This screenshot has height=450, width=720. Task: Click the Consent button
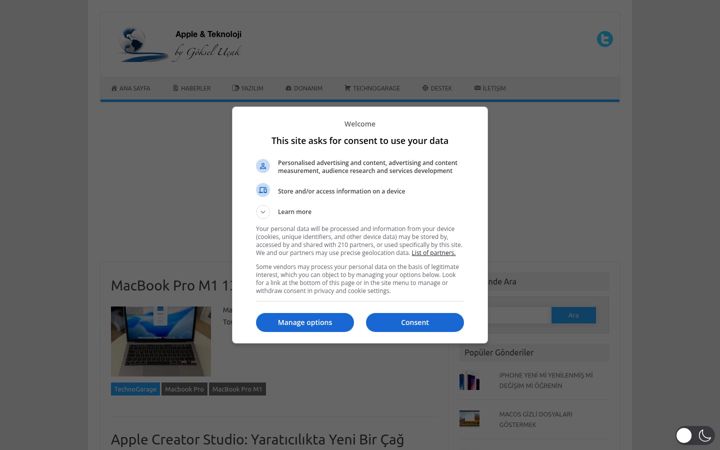tap(415, 322)
